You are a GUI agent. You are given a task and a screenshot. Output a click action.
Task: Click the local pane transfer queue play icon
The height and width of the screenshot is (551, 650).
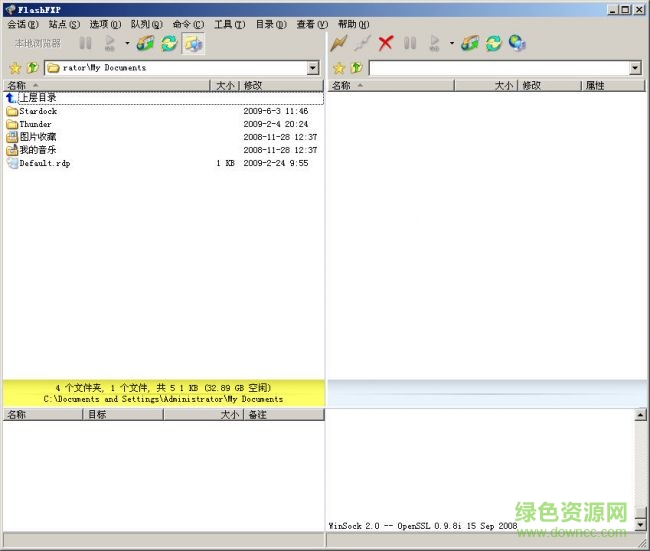110,43
